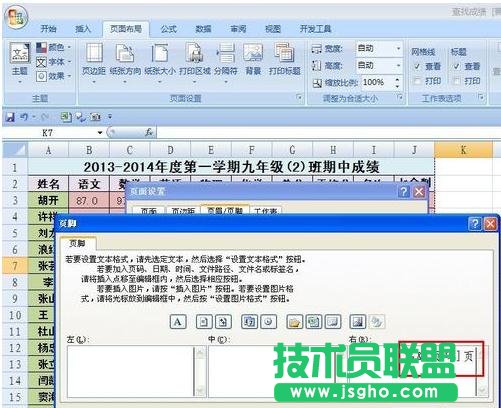501x408 pixels.
Task: Click the insert picture button
Action: pyautogui.click(x=358, y=322)
